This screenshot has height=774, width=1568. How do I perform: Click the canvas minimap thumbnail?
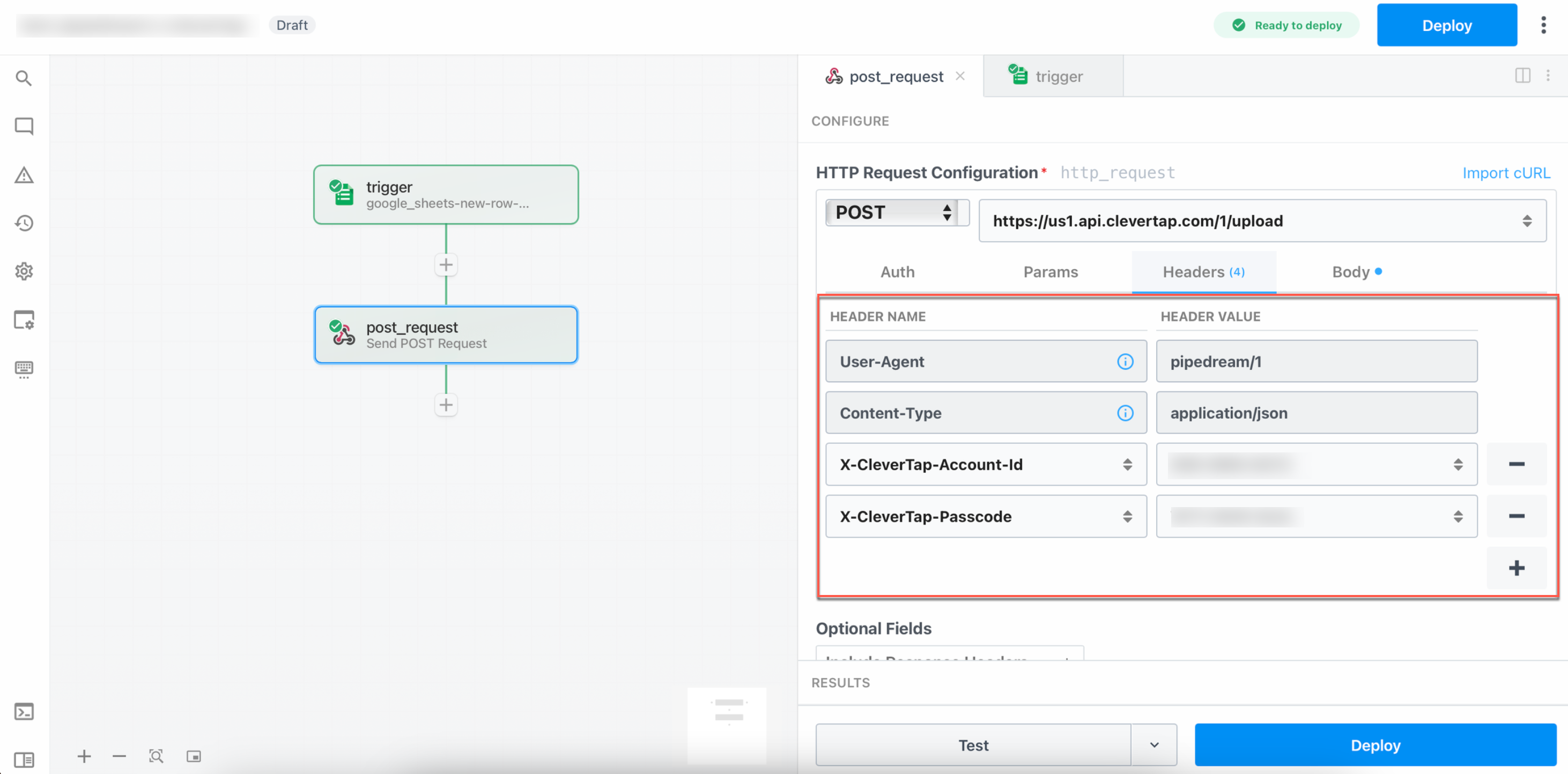(727, 725)
